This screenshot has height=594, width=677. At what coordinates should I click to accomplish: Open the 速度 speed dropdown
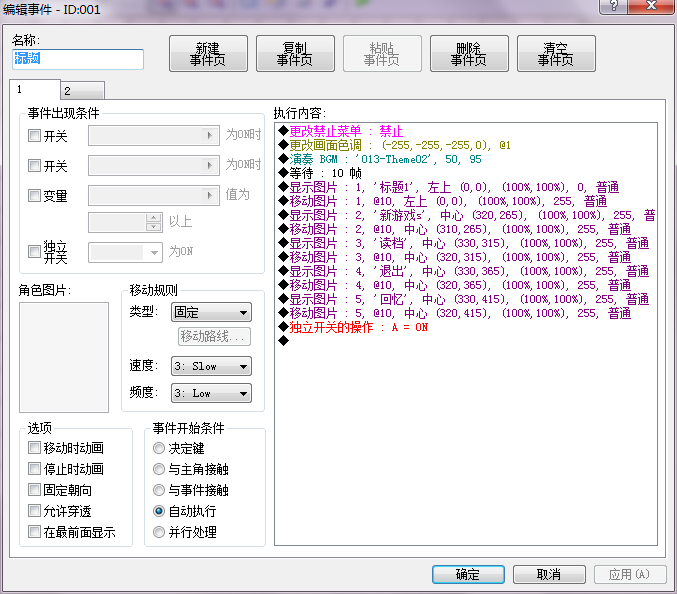[211, 366]
